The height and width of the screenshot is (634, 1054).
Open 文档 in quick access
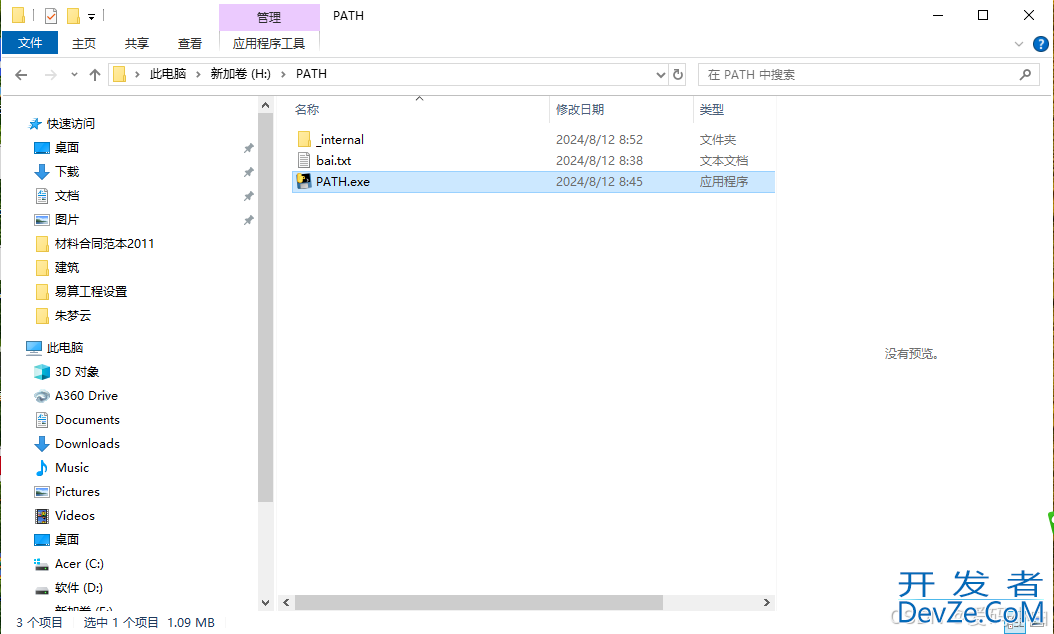(67, 196)
